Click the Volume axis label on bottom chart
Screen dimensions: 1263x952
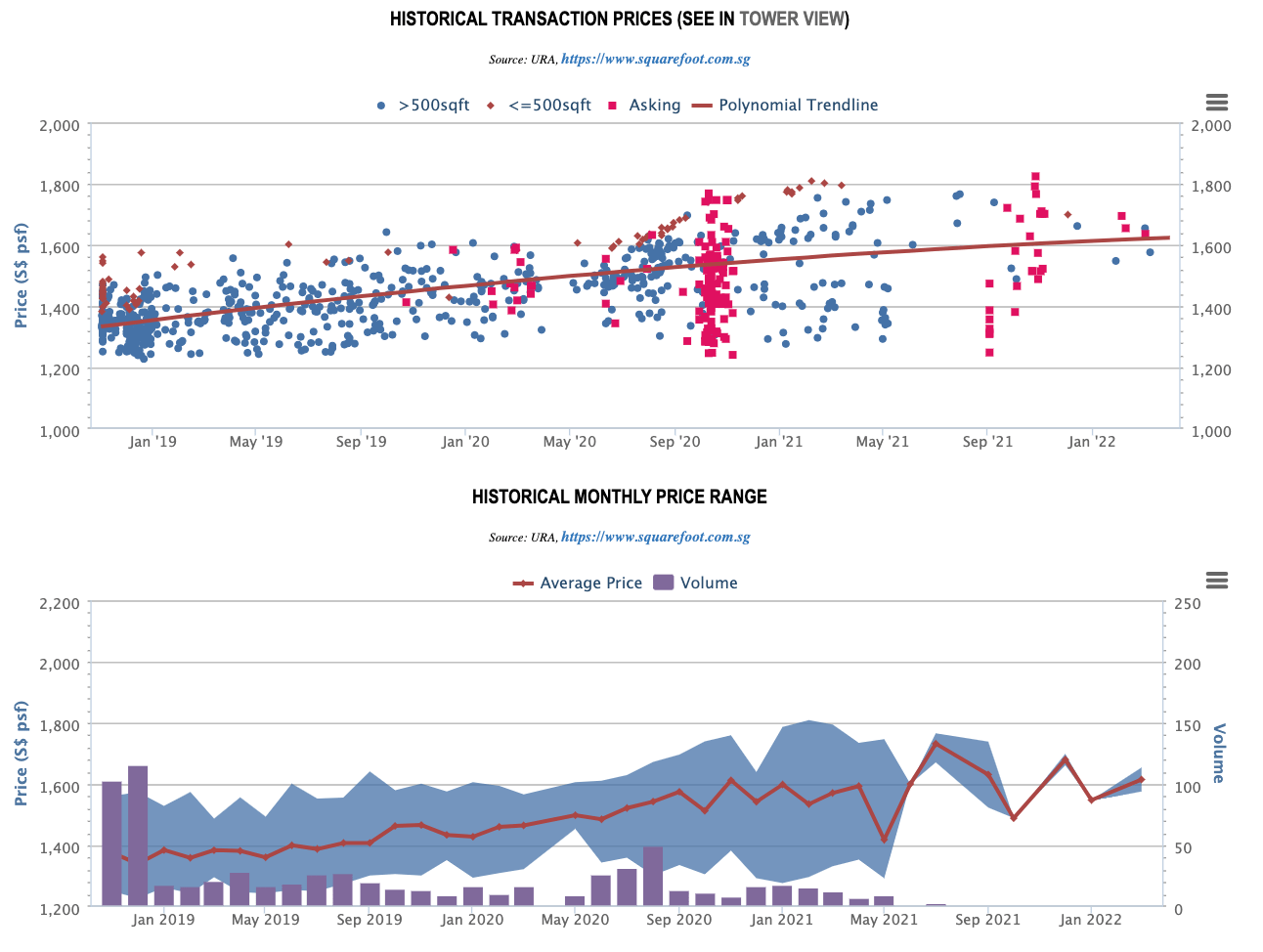tap(1218, 754)
